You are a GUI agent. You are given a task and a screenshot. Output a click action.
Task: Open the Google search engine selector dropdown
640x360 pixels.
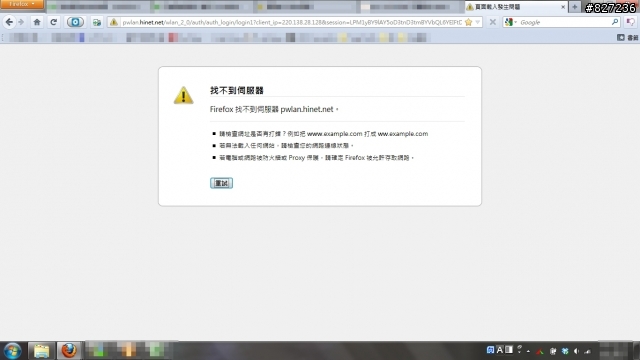tap(511, 22)
